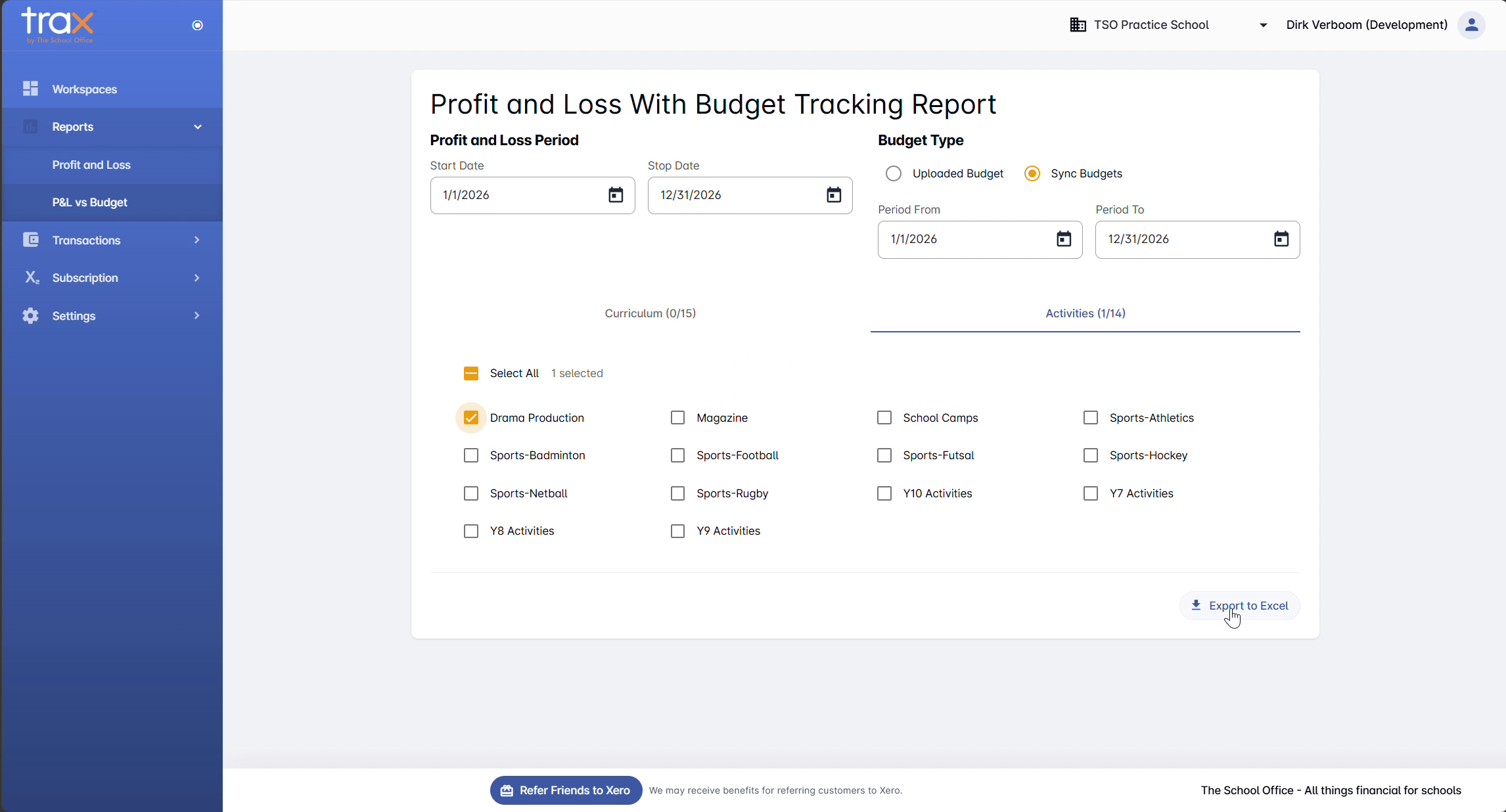Check the School Camps checkbox
The width and height of the screenshot is (1506, 812).
pyautogui.click(x=884, y=418)
